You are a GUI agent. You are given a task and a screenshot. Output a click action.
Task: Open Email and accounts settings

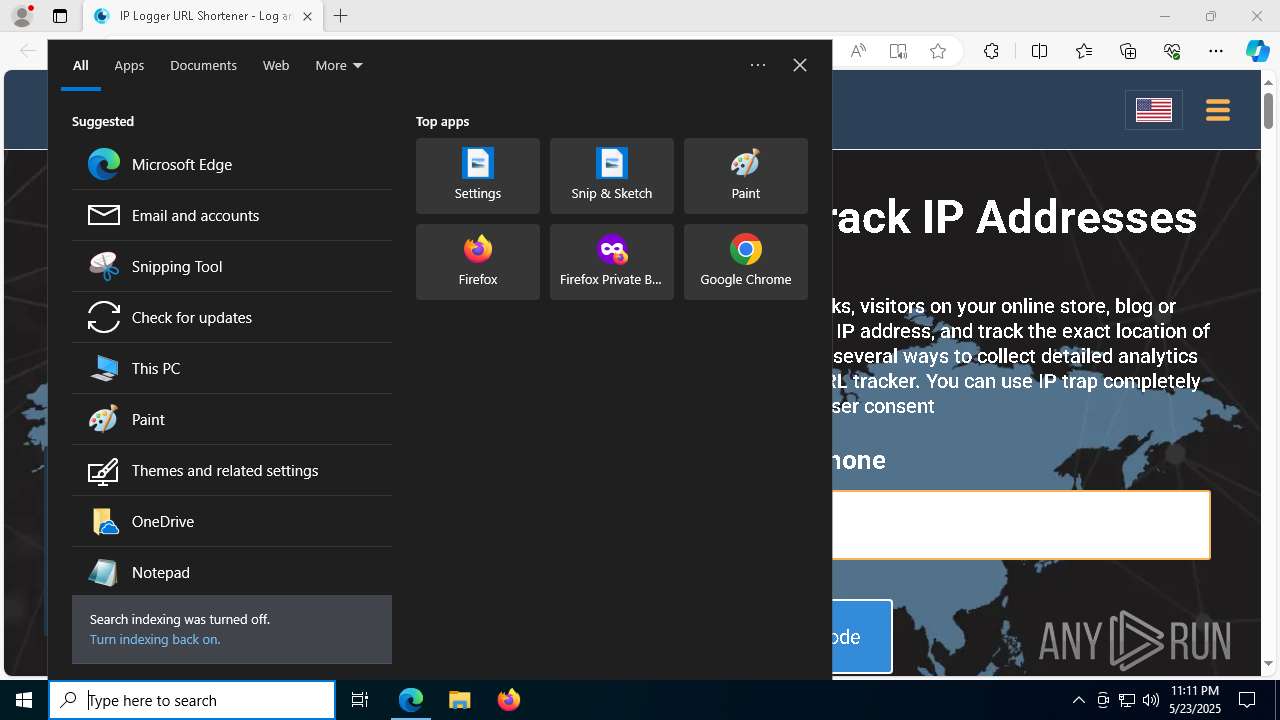pyautogui.click(x=232, y=215)
